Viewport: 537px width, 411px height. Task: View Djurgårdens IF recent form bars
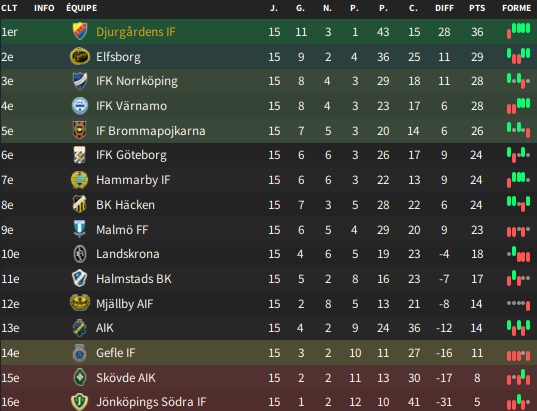(x=519, y=30)
